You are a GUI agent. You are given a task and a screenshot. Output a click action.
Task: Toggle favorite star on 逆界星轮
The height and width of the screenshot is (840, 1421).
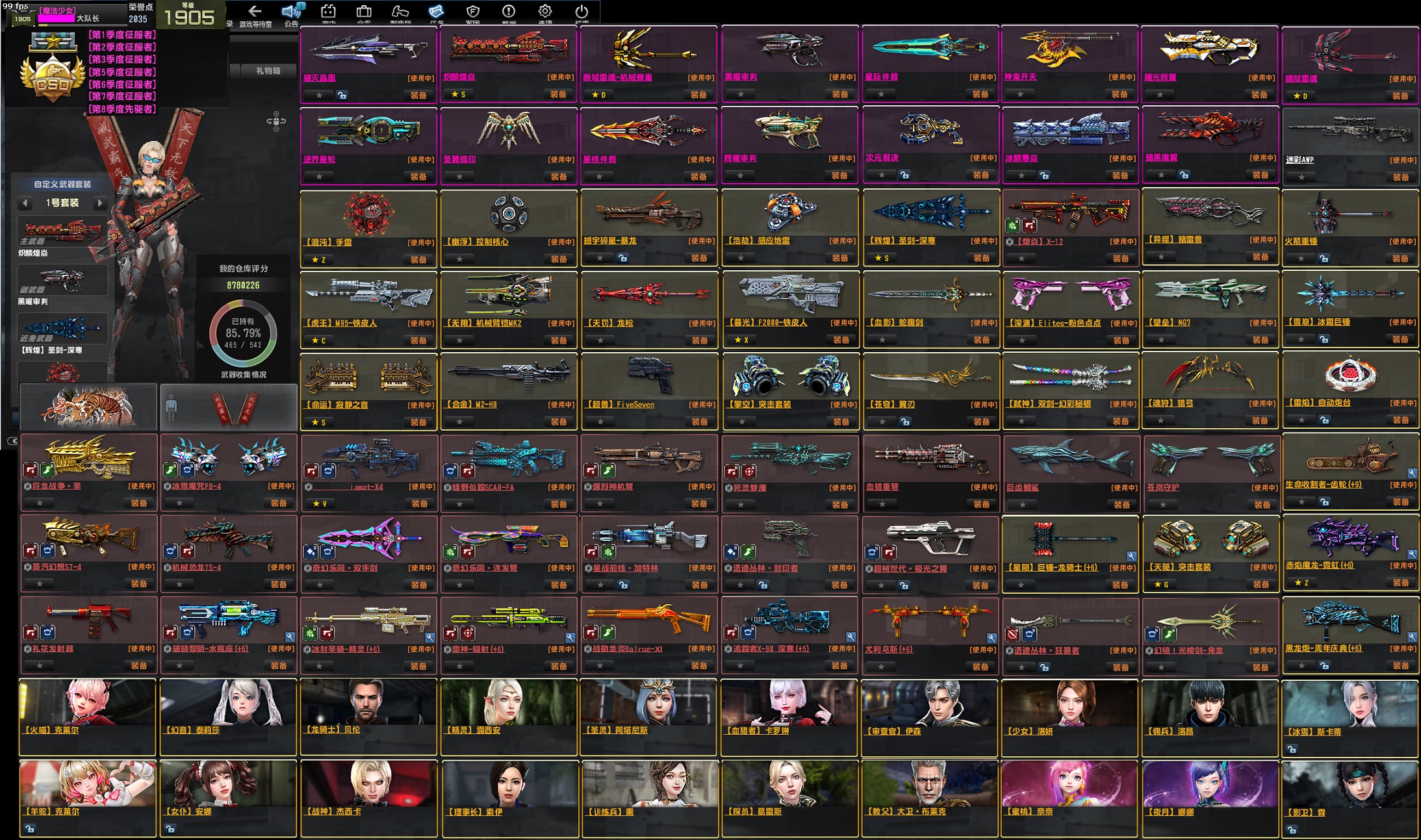tap(319, 176)
